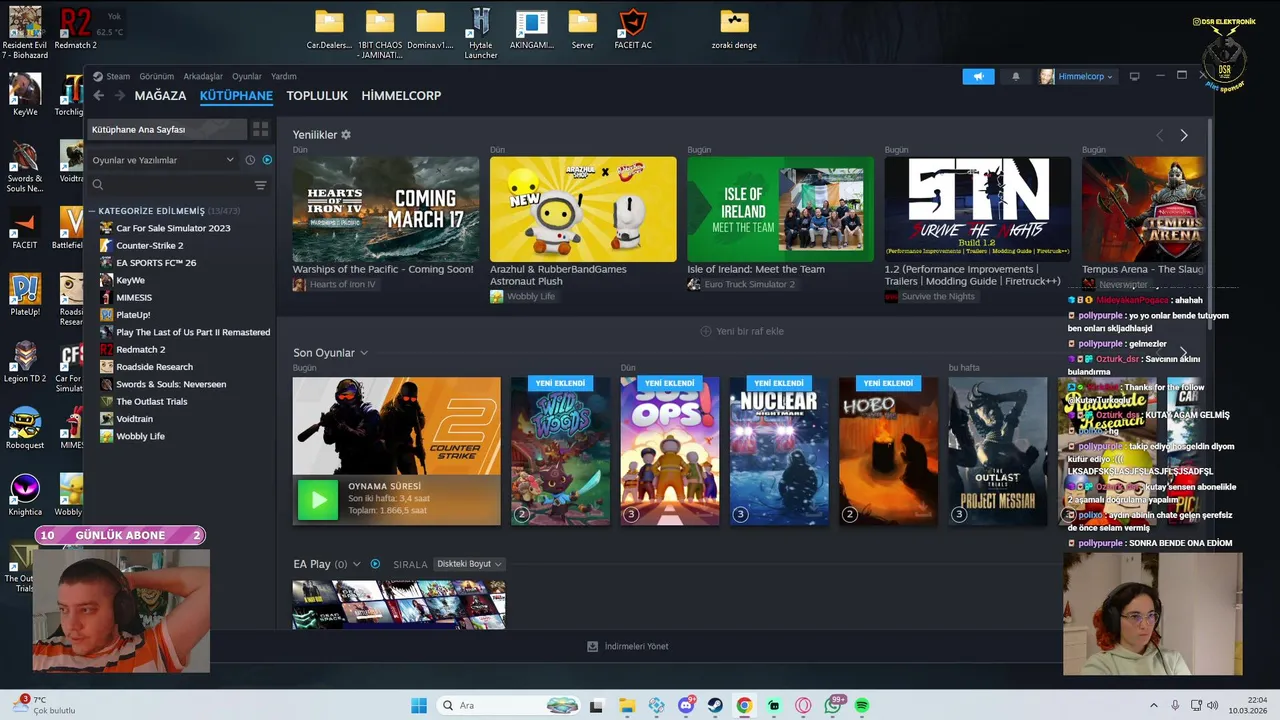The height and width of the screenshot is (720, 1280).
Task: Open the Yardım menu
Action: coord(284,76)
